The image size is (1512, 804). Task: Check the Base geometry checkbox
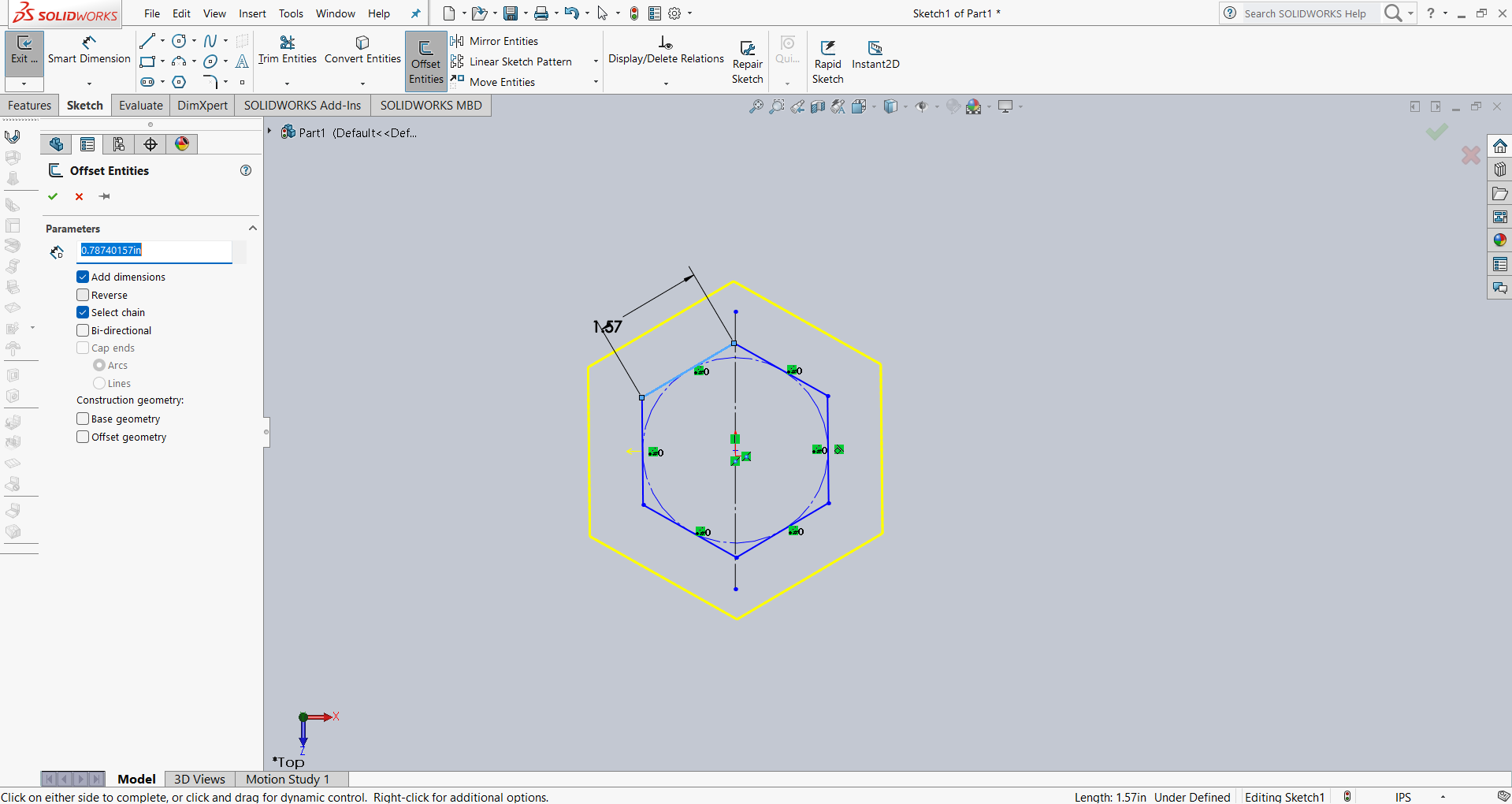tap(83, 419)
